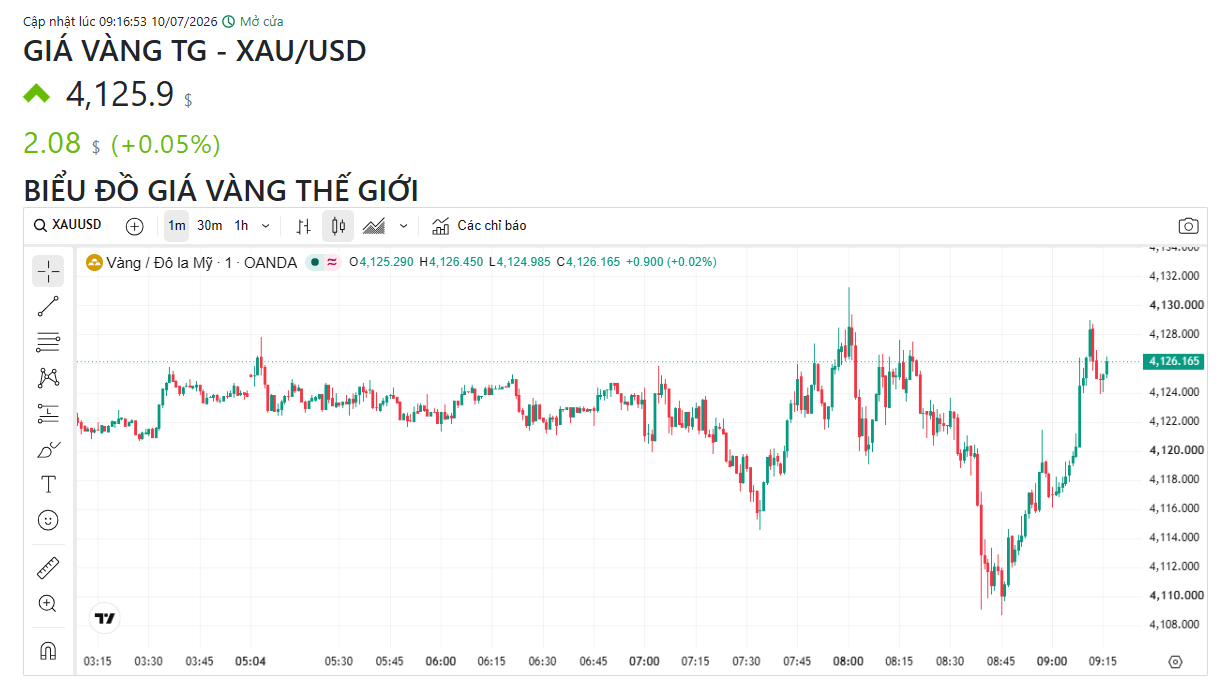The image size is (1222, 685).
Task: Open the chart settings gear
Action: click(1176, 662)
